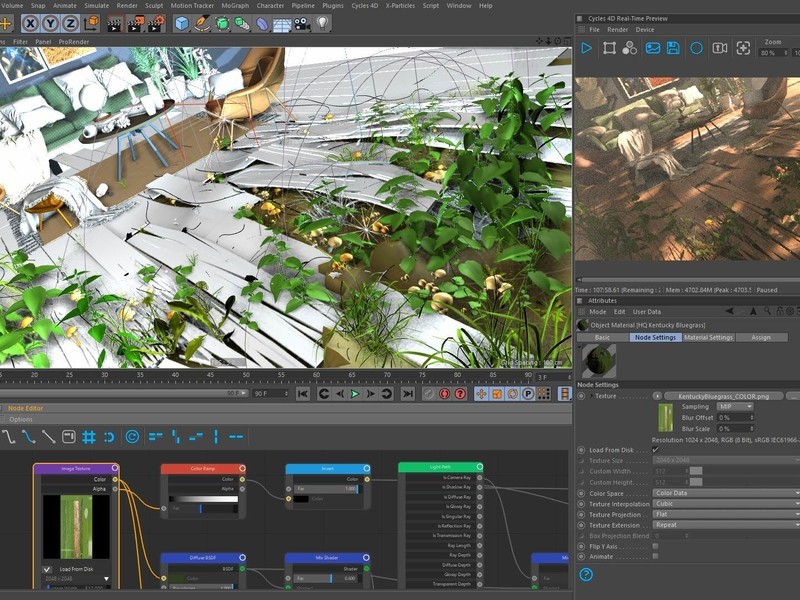The height and width of the screenshot is (600, 800).
Task: Start the Cycles 4D real-time preview play icon
Action: point(587,48)
